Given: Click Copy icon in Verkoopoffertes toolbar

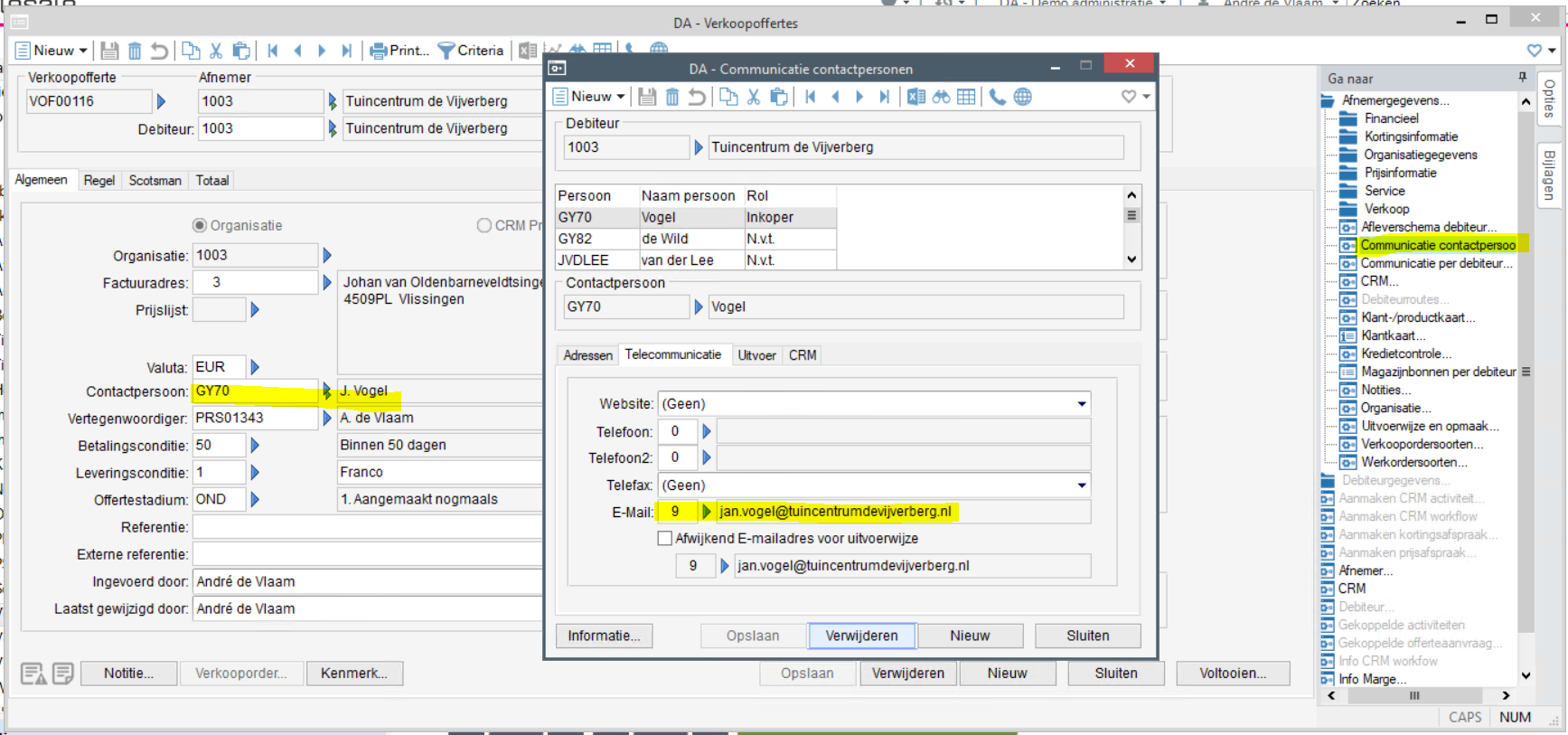Looking at the screenshot, I should 191,51.
